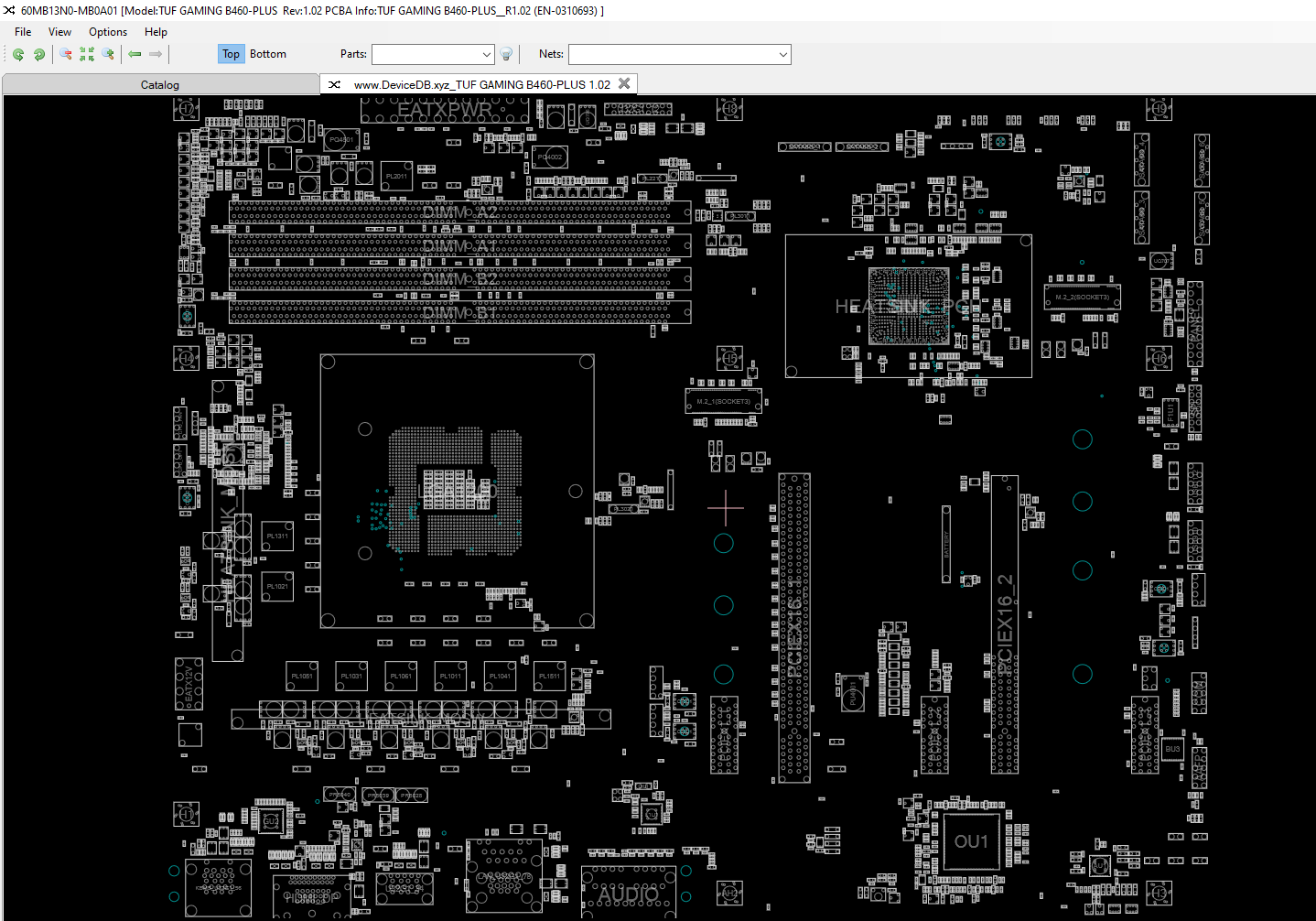The image size is (1316, 921).
Task: Select the PL1051 inductor component
Action: pyautogui.click(x=302, y=677)
